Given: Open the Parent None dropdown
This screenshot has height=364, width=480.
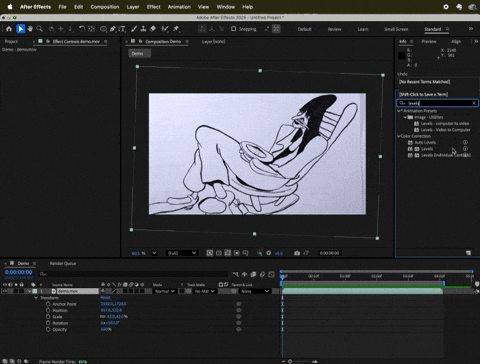Looking at the screenshot, I should click(x=254, y=291).
